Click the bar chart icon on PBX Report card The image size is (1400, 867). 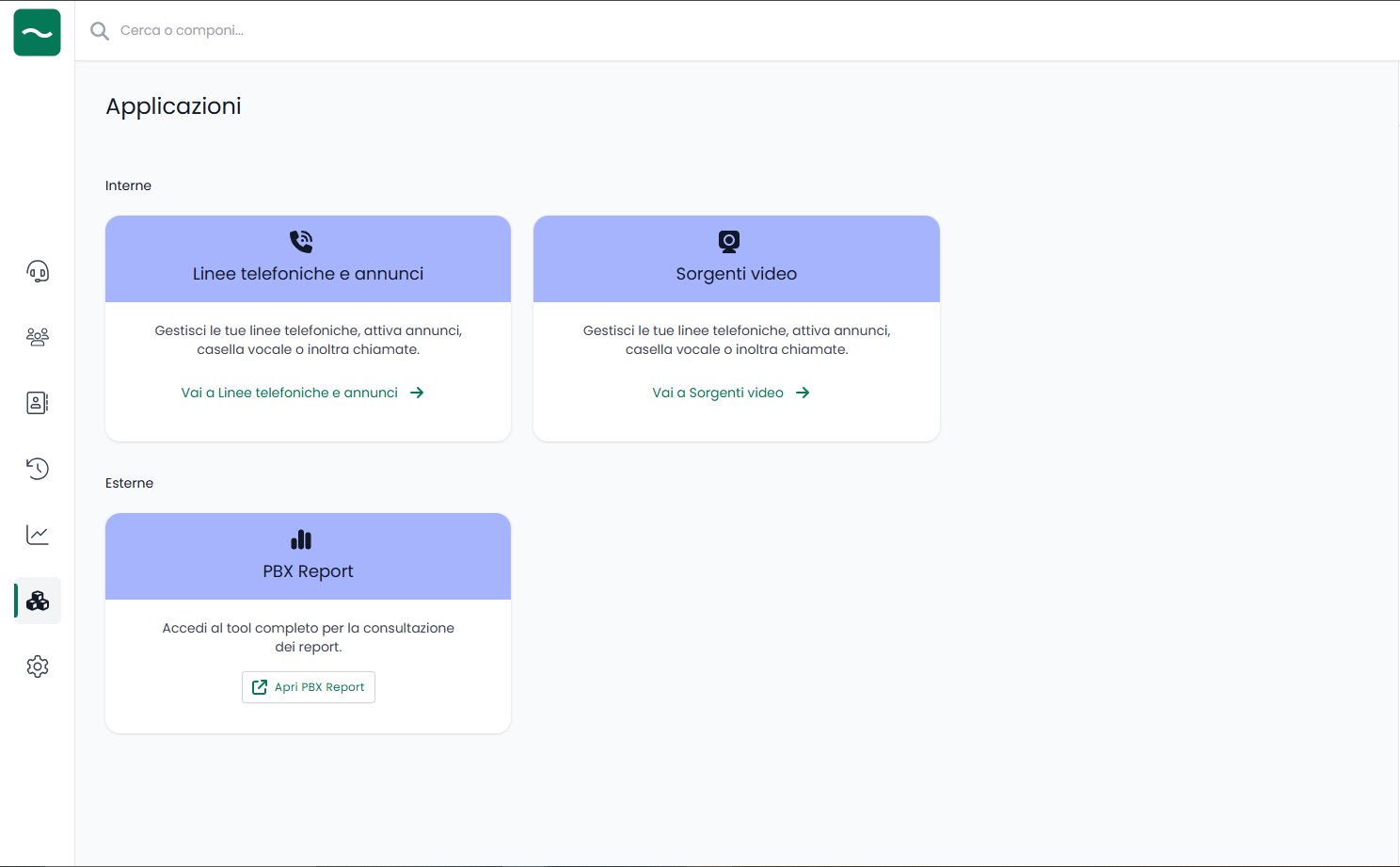(x=301, y=539)
